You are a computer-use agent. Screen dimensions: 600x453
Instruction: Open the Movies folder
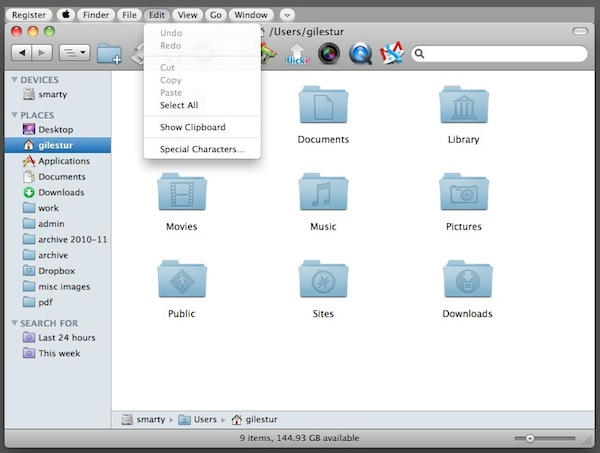pyautogui.click(x=181, y=193)
